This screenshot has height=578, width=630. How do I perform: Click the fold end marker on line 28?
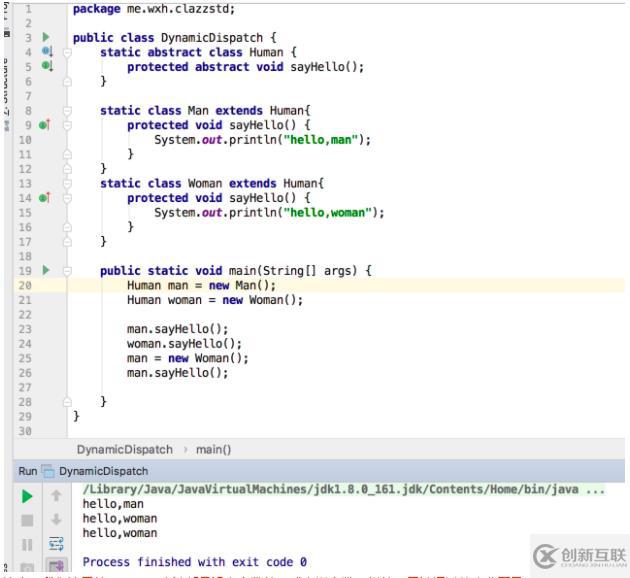(68, 402)
